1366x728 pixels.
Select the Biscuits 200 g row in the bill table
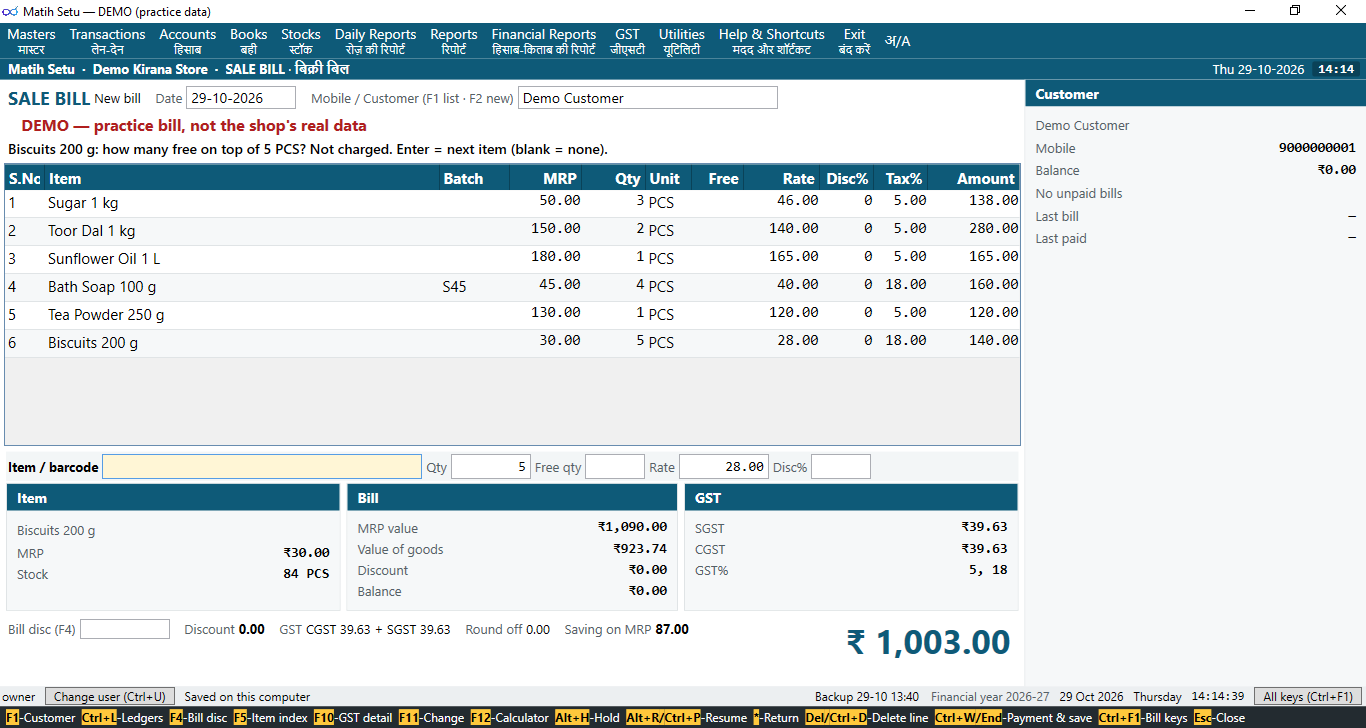(512, 343)
